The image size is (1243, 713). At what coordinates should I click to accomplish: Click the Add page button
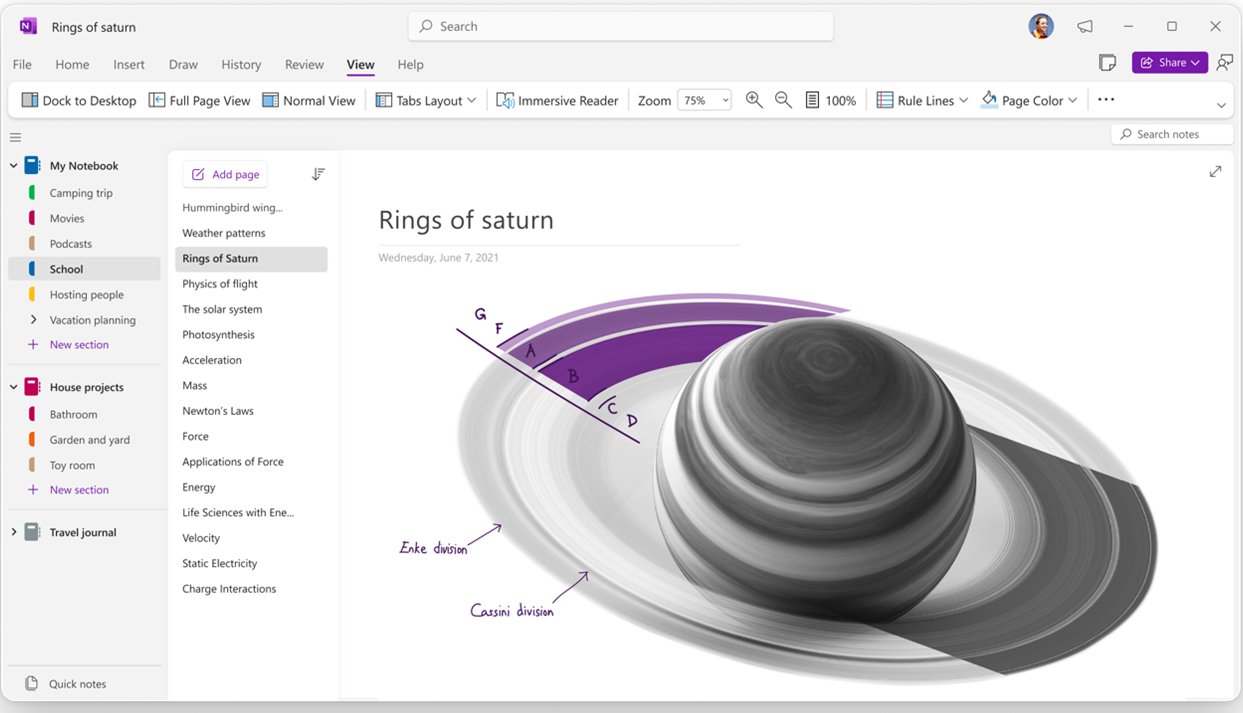click(x=225, y=173)
